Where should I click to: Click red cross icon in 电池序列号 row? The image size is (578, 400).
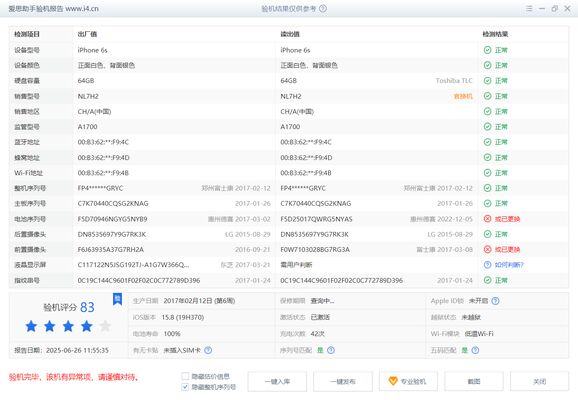(487, 219)
